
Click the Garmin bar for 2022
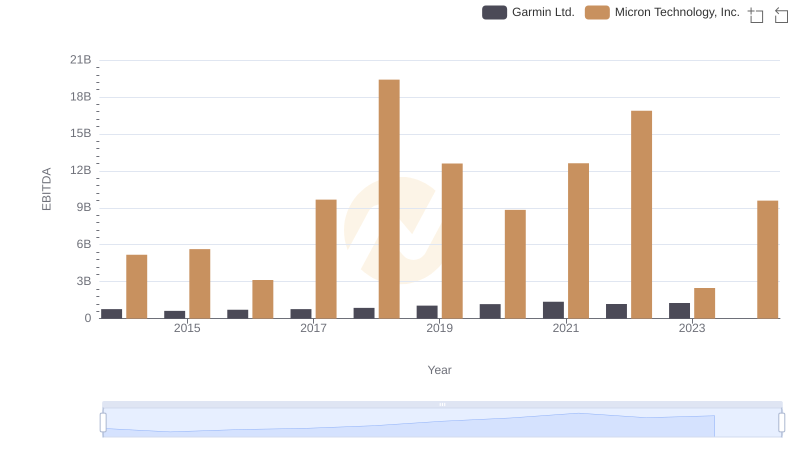(x=616, y=311)
